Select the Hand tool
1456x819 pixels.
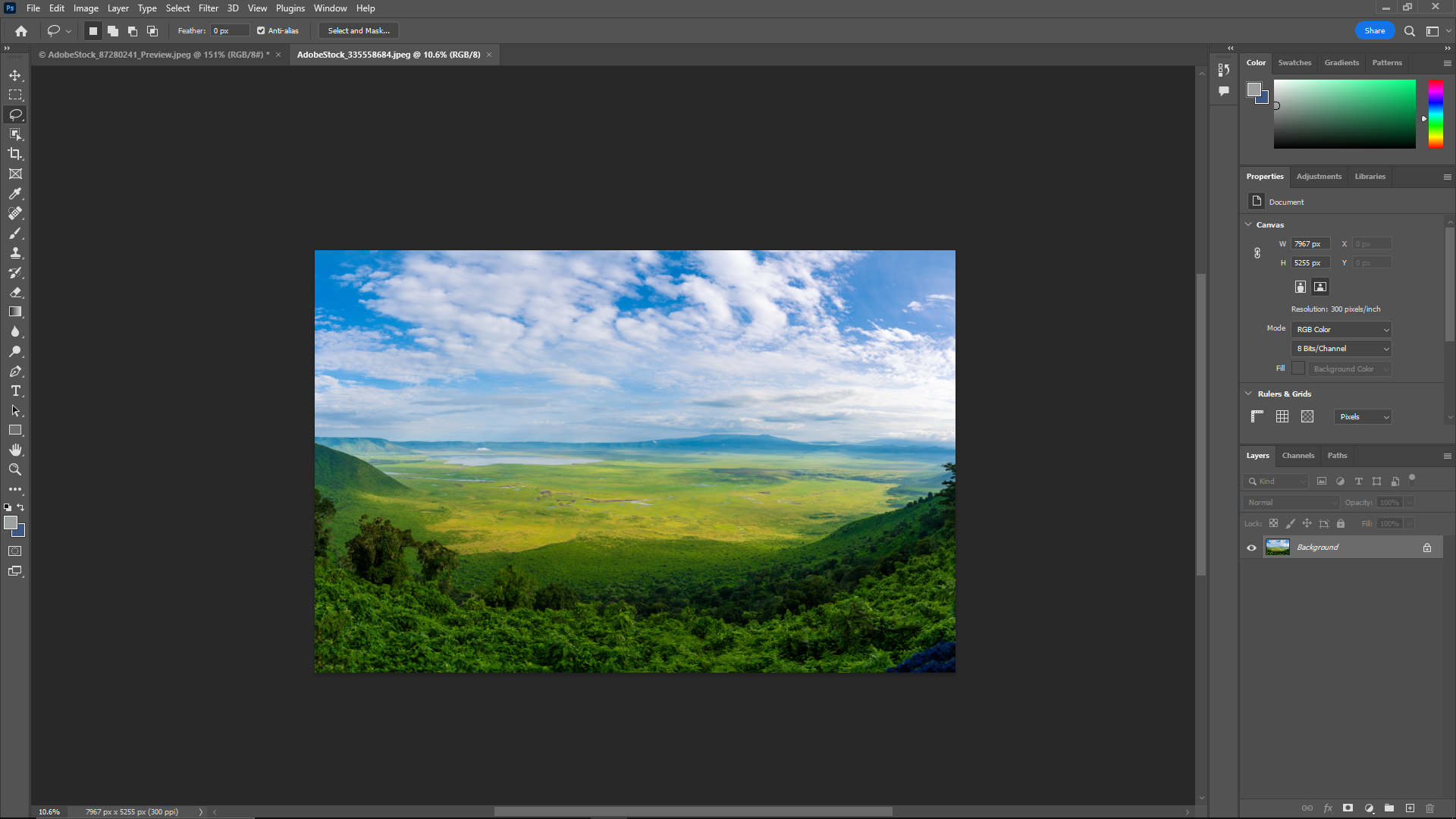15,450
